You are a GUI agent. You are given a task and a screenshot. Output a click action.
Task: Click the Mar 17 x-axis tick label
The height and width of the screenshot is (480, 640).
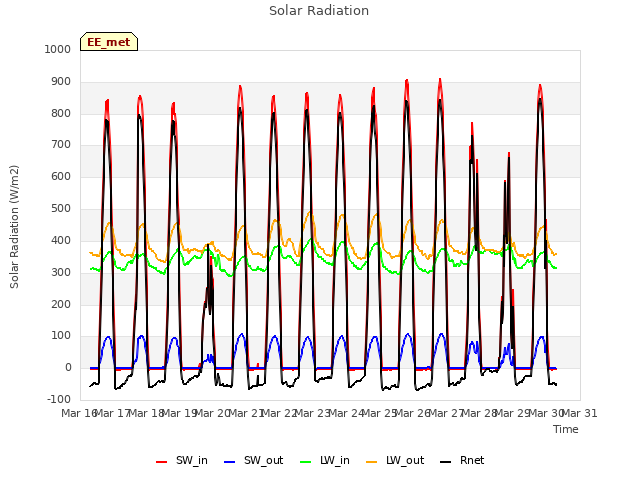(113, 413)
